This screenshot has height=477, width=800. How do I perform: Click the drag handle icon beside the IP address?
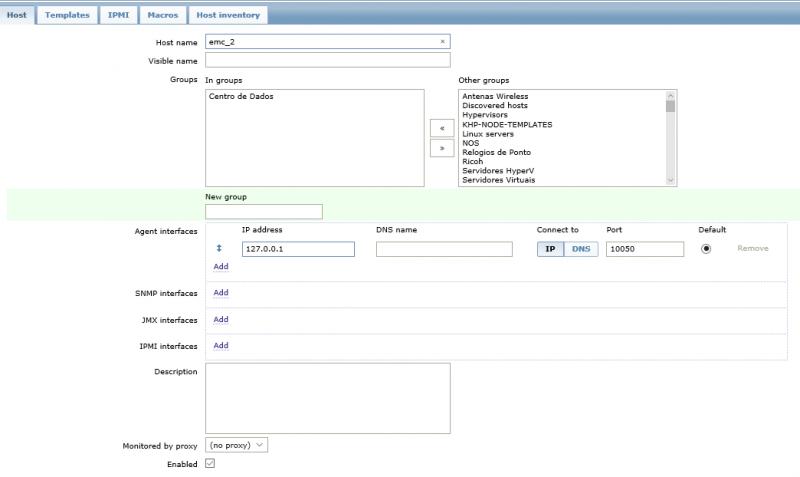click(x=219, y=248)
